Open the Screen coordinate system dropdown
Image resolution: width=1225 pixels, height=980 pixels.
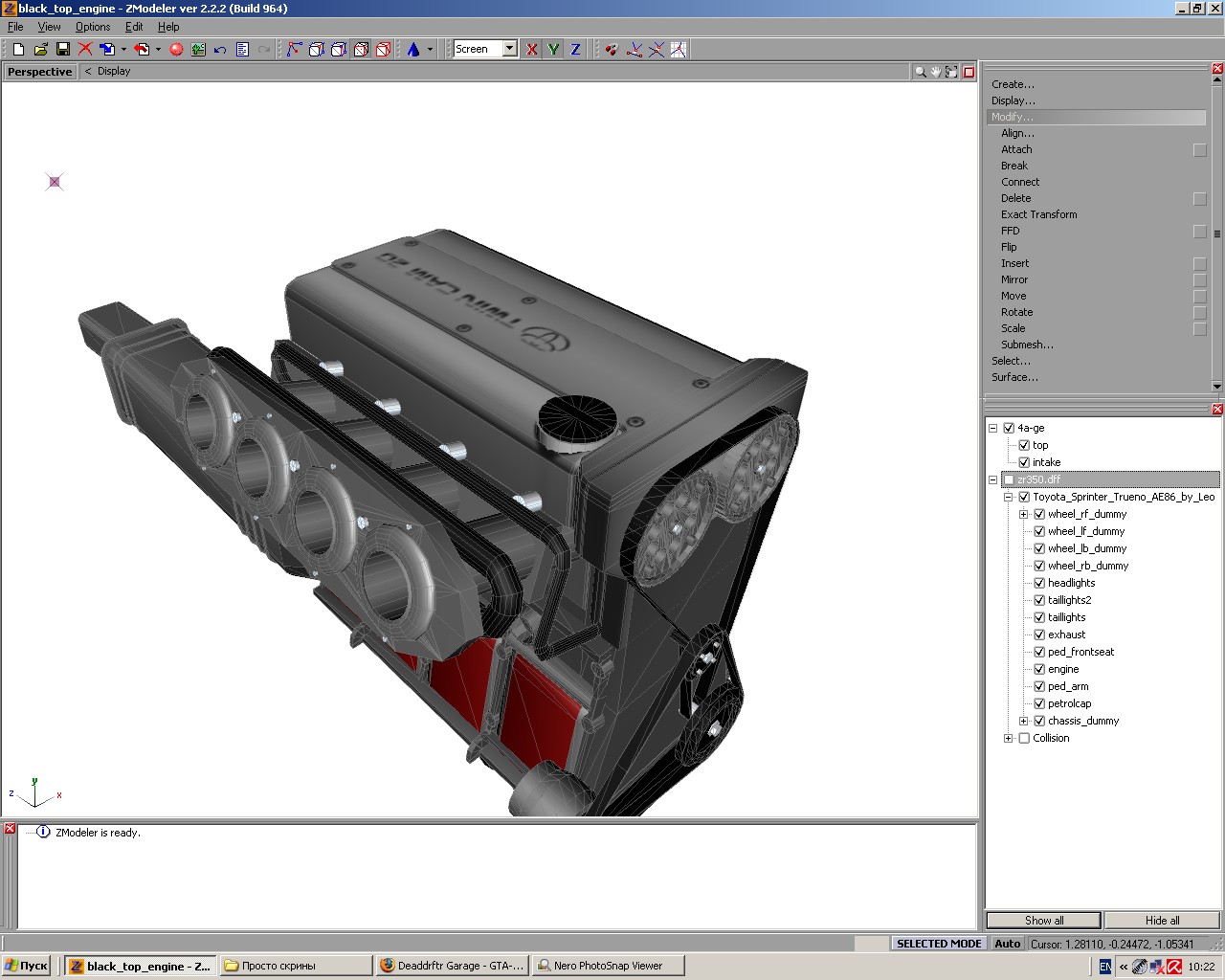(510, 49)
